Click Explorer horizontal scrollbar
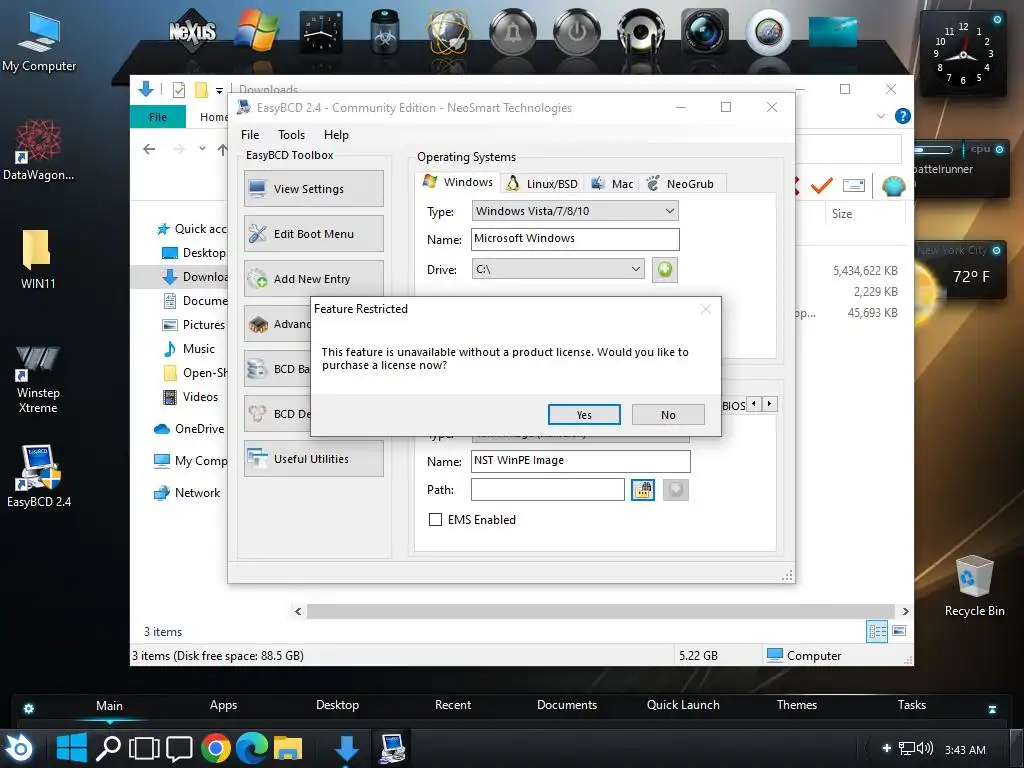Image resolution: width=1024 pixels, height=768 pixels. click(x=601, y=611)
